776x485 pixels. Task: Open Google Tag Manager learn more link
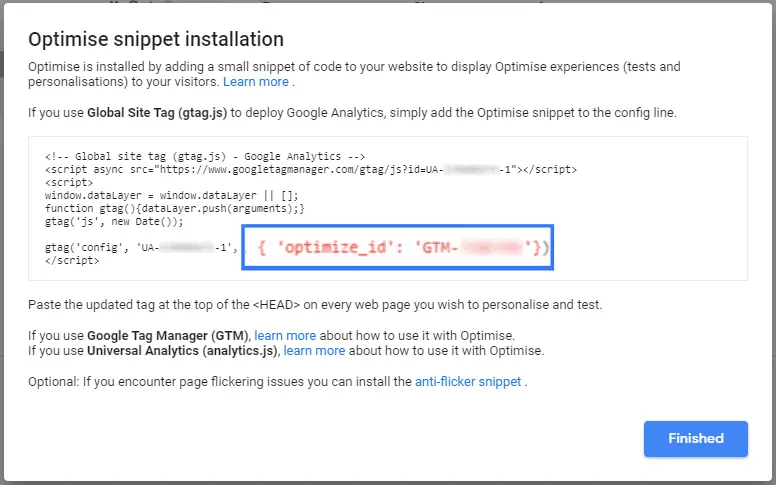[x=285, y=336]
